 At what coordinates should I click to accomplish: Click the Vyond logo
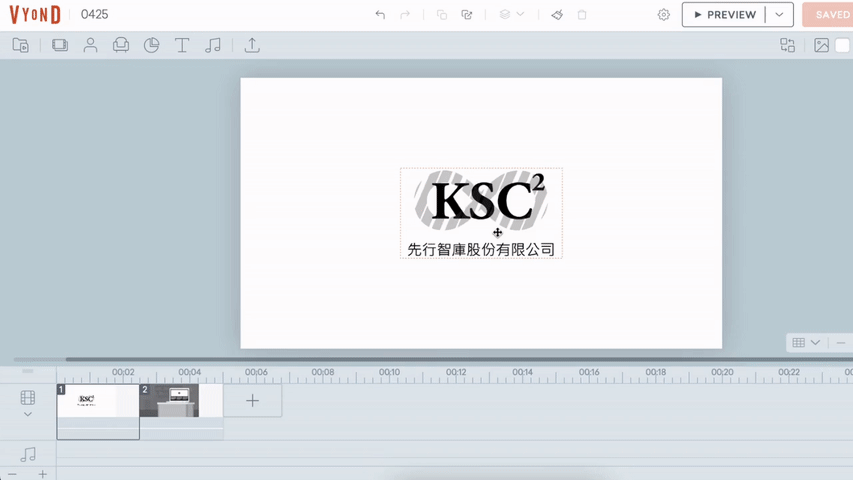click(35, 15)
